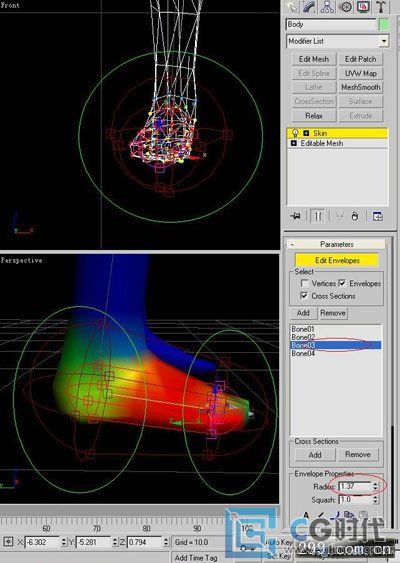Click frame 70 on the timeline
Screen dimensions: 400x563
pyautogui.click(x=97, y=528)
